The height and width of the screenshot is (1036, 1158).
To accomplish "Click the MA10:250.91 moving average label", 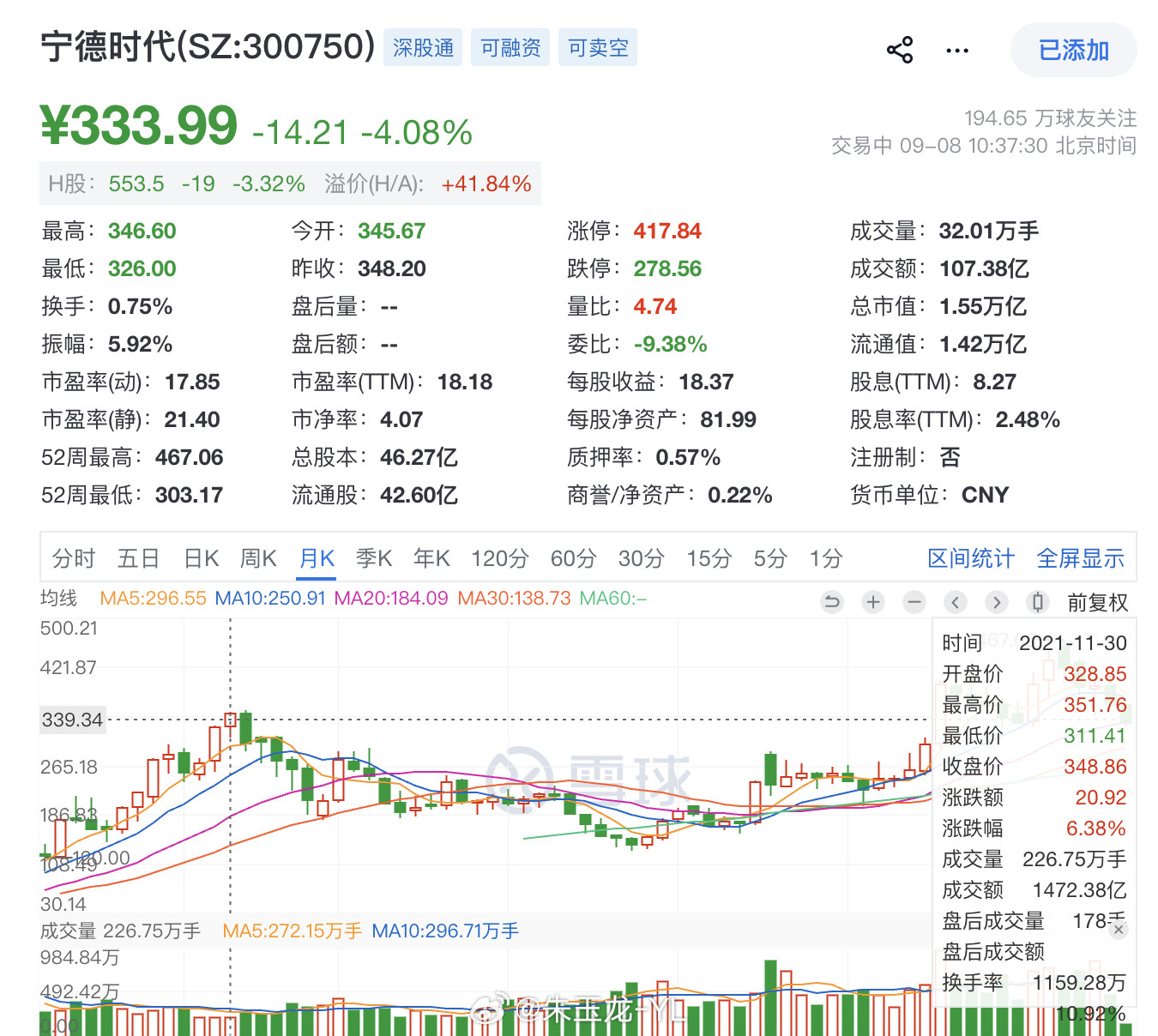I will 270,598.
